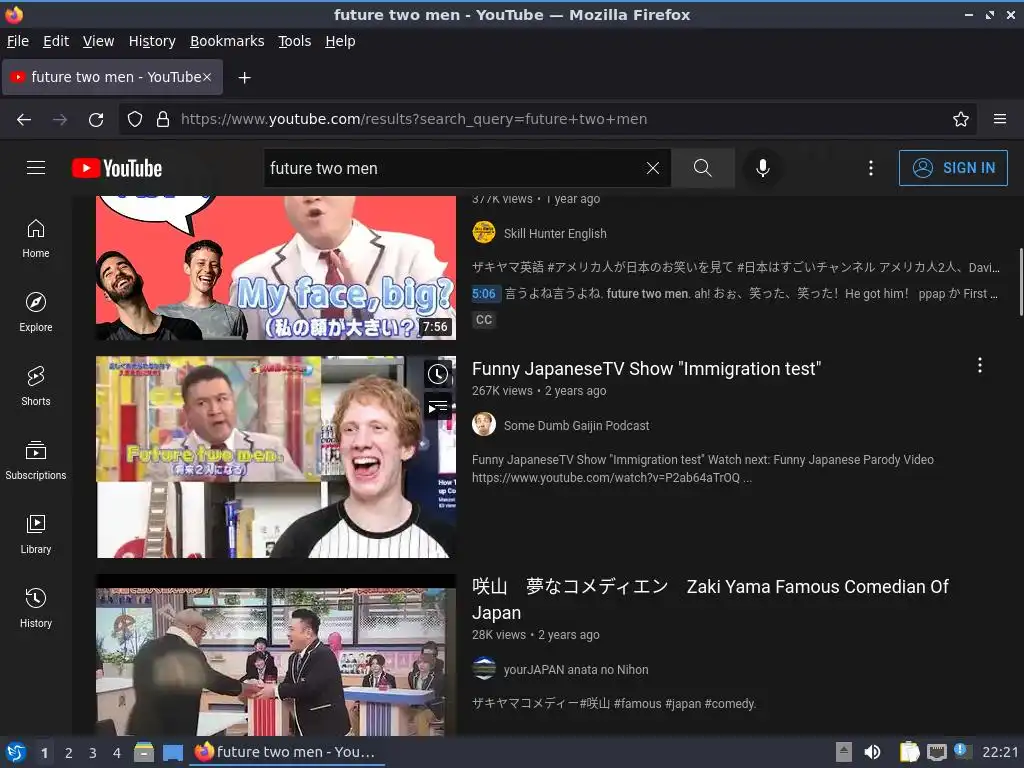
Task: Click the clipboard tray icon
Action: pos(909,752)
